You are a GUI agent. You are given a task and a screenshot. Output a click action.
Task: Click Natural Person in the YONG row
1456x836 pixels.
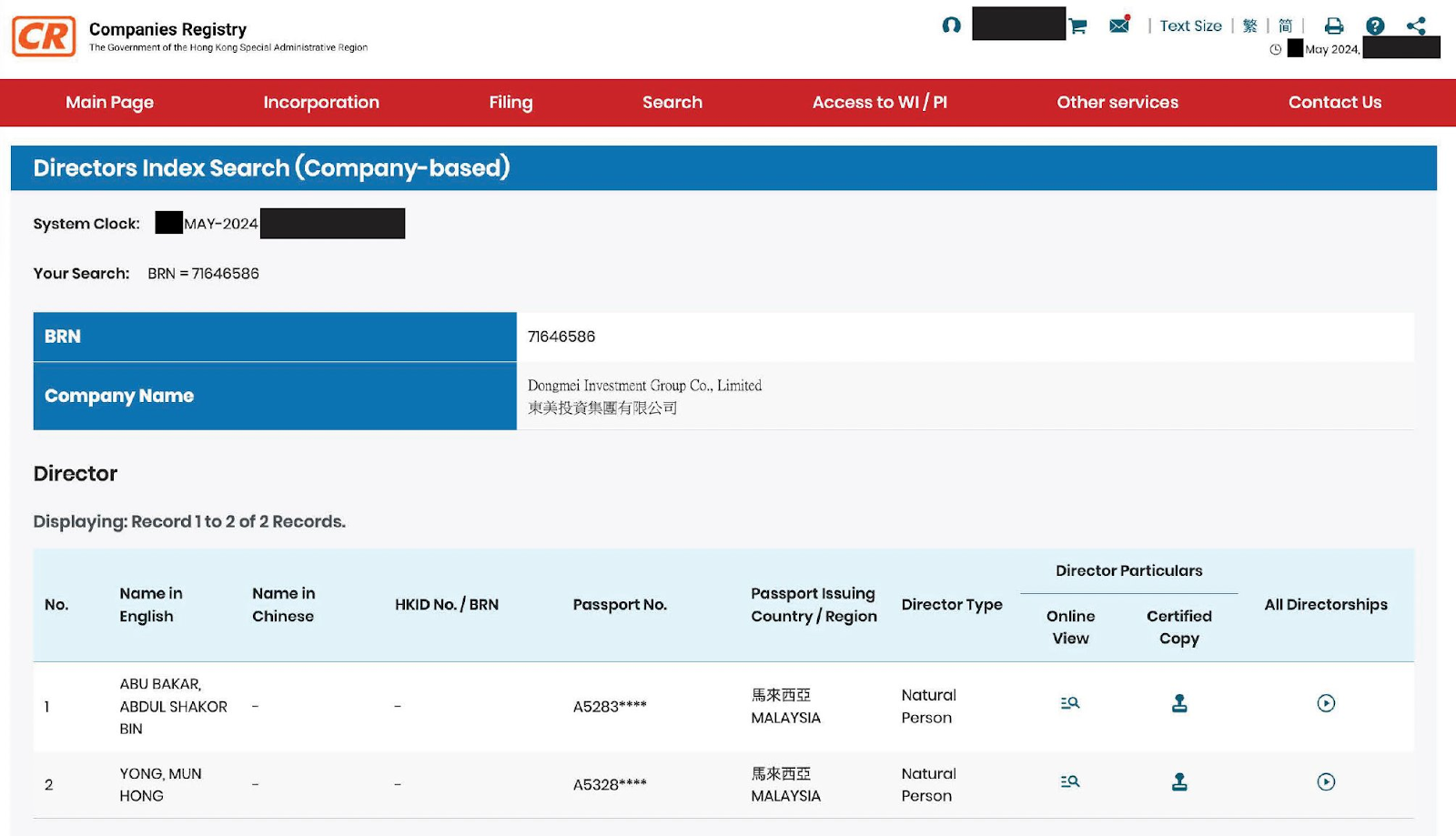point(928,784)
